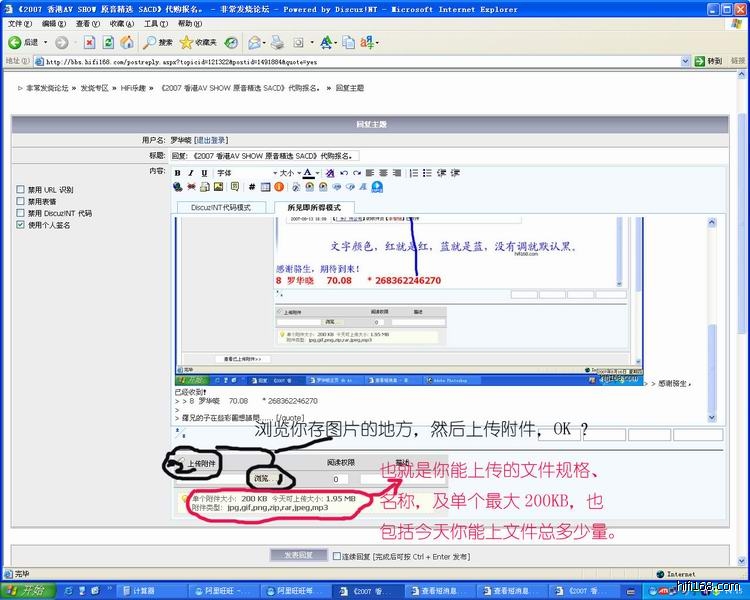Click the Stop loading icon
The height and width of the screenshot is (600, 750).
[90, 43]
